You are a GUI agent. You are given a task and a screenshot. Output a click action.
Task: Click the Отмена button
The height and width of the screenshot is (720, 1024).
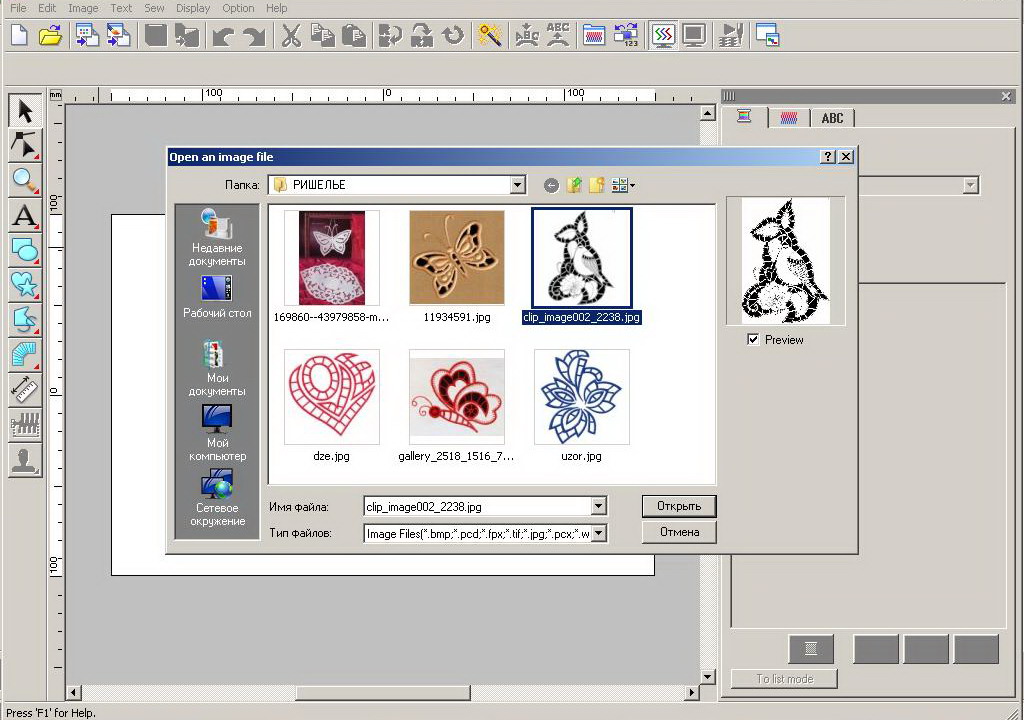pos(679,532)
